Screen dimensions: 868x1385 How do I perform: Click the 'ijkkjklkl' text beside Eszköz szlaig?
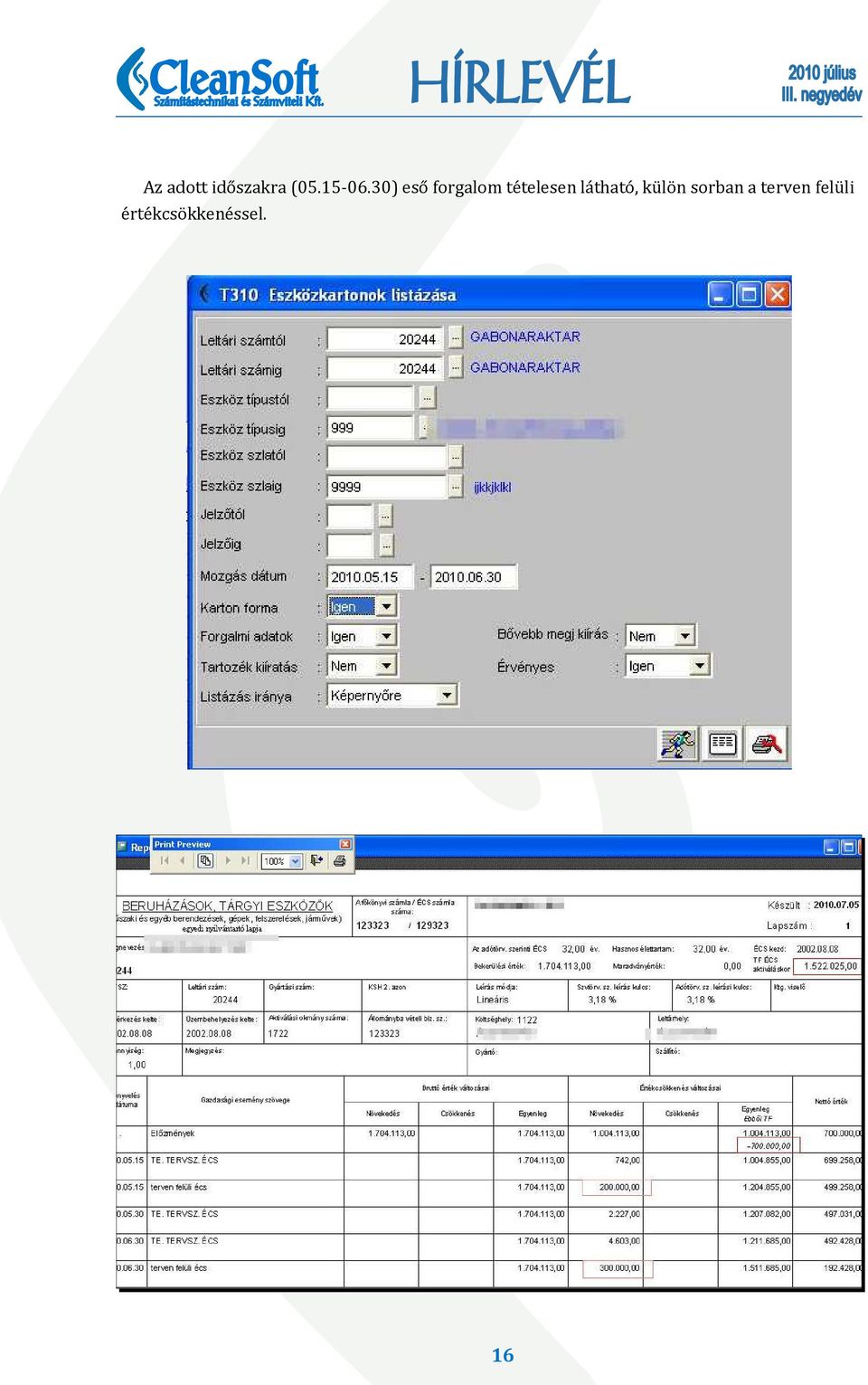pyautogui.click(x=492, y=488)
